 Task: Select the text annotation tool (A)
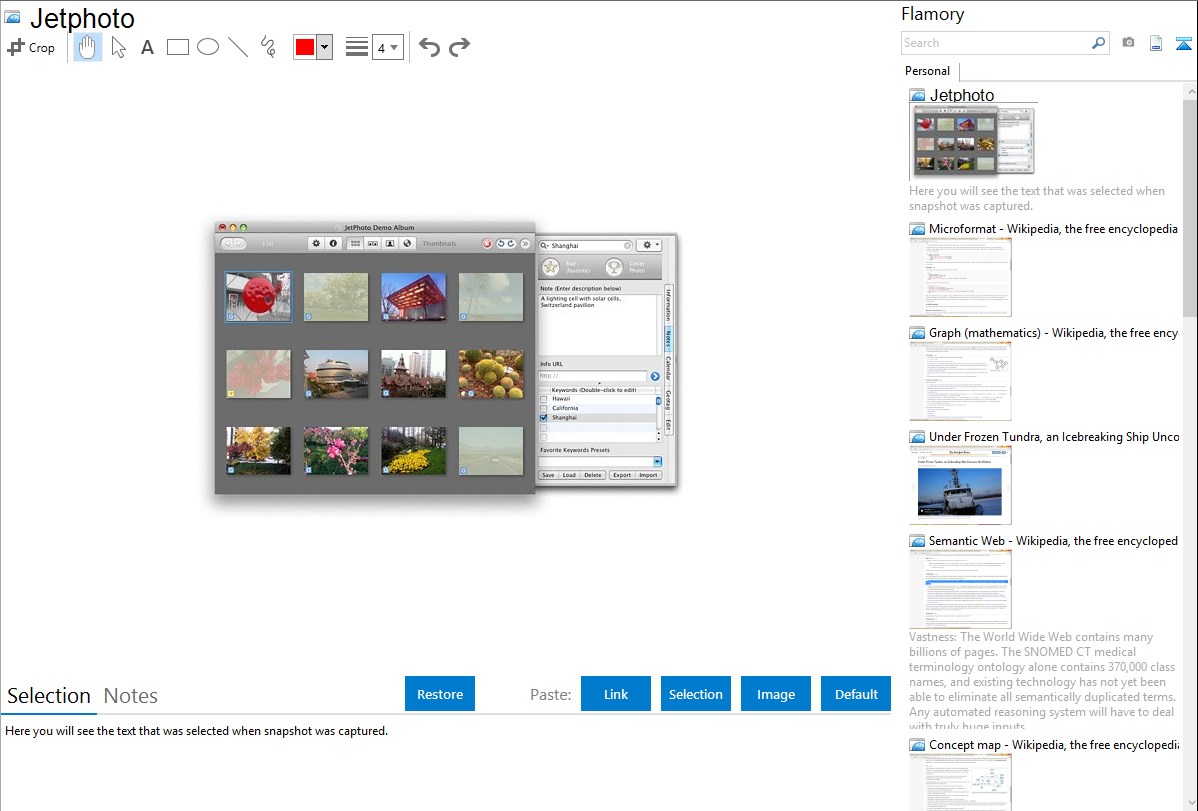(147, 47)
